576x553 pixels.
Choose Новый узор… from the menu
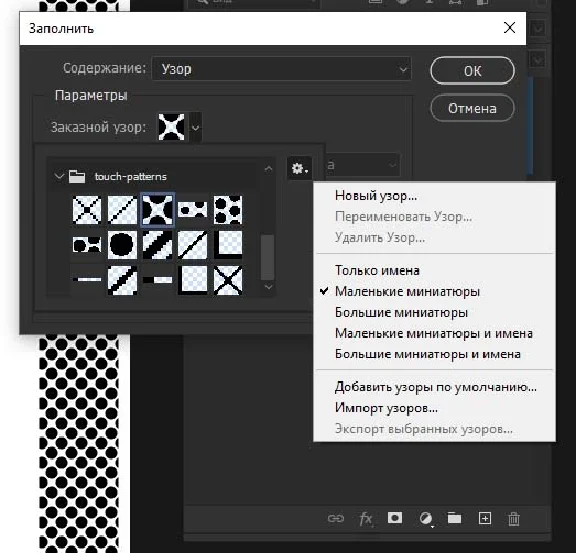(434, 195)
